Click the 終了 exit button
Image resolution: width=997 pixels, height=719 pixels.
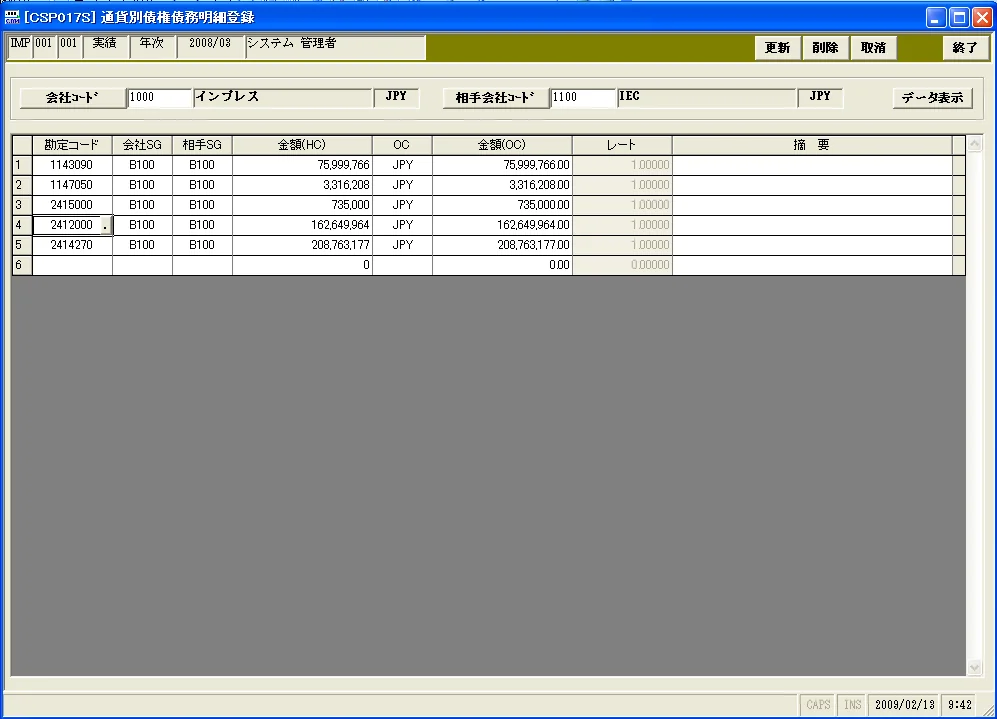[x=965, y=48]
